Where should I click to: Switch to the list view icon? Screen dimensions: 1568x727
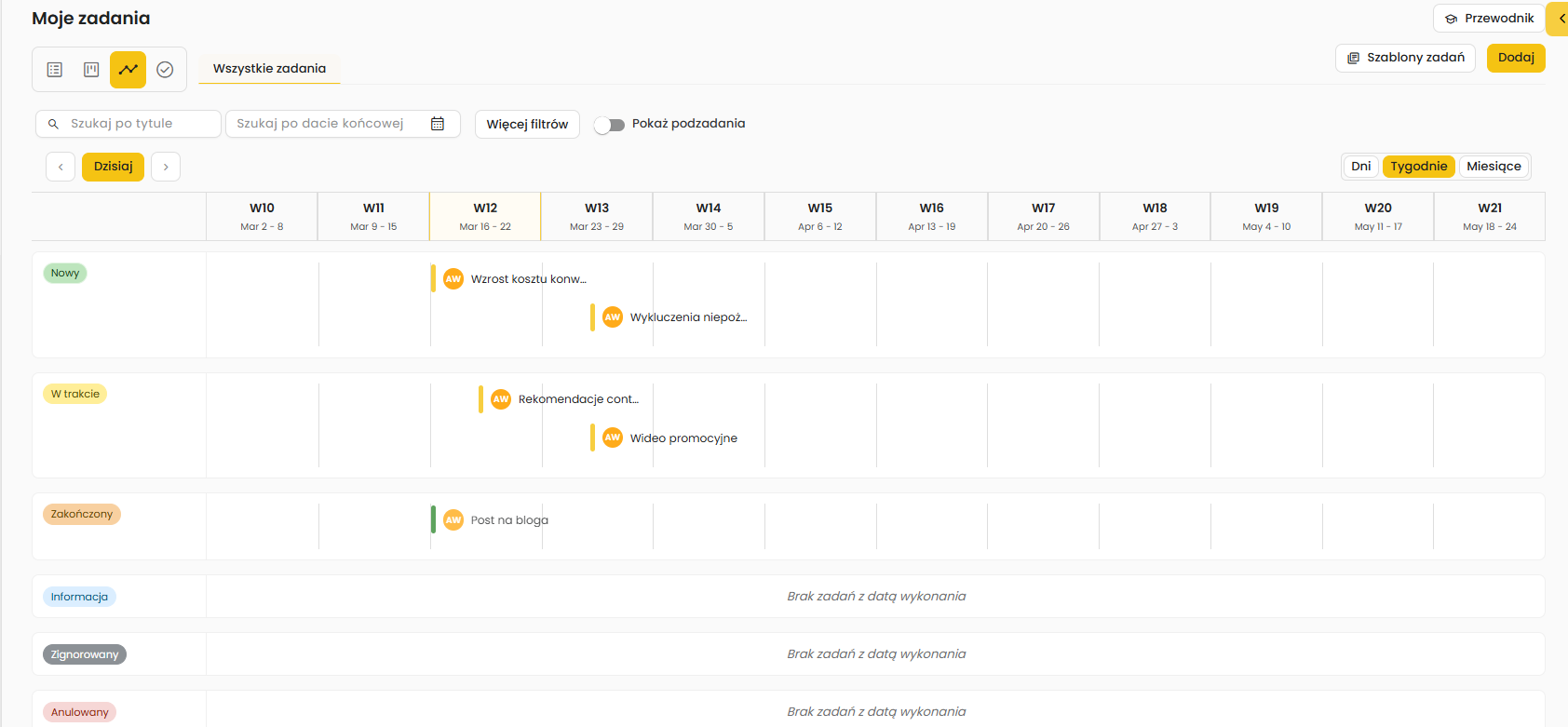pos(55,70)
